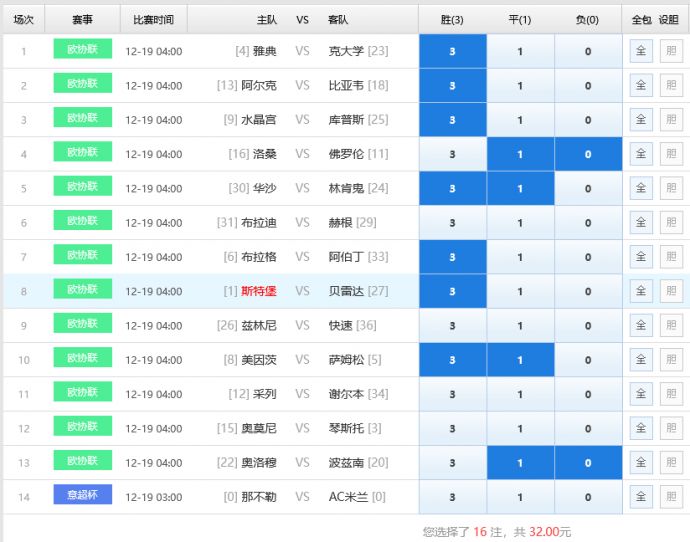Click 全 button for match 2
Image resolution: width=690 pixels, height=542 pixels.
[x=641, y=85]
